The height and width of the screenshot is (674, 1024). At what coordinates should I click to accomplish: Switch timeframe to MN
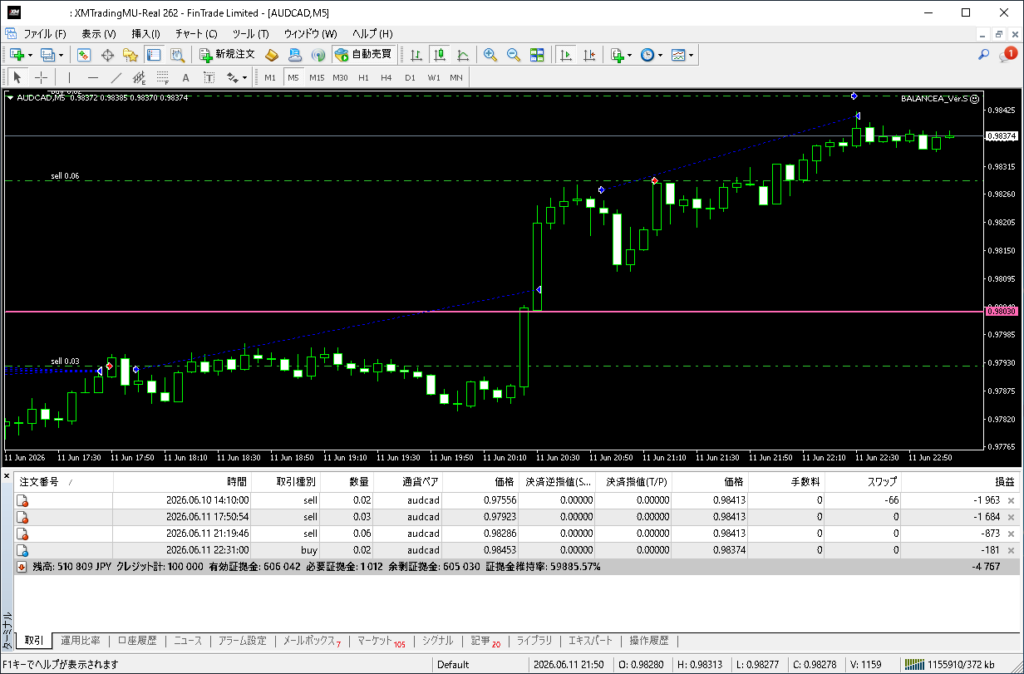click(x=456, y=78)
